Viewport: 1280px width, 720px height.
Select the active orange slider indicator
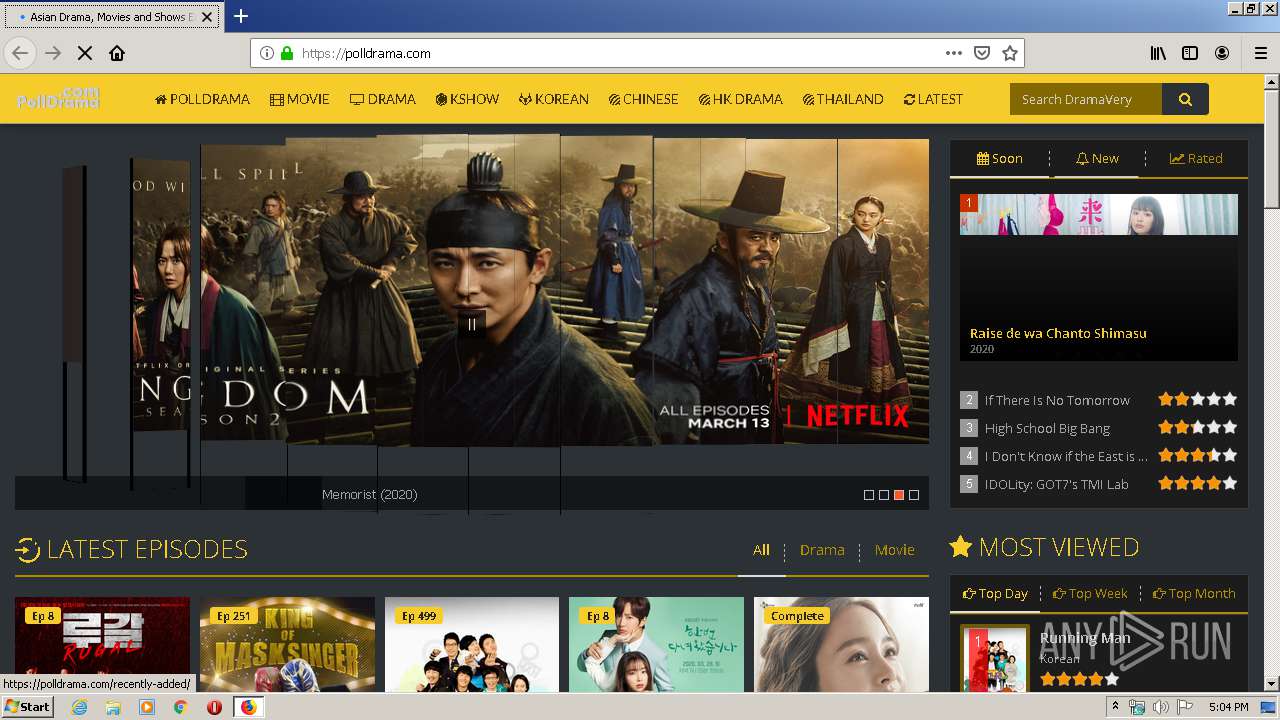[x=899, y=495]
